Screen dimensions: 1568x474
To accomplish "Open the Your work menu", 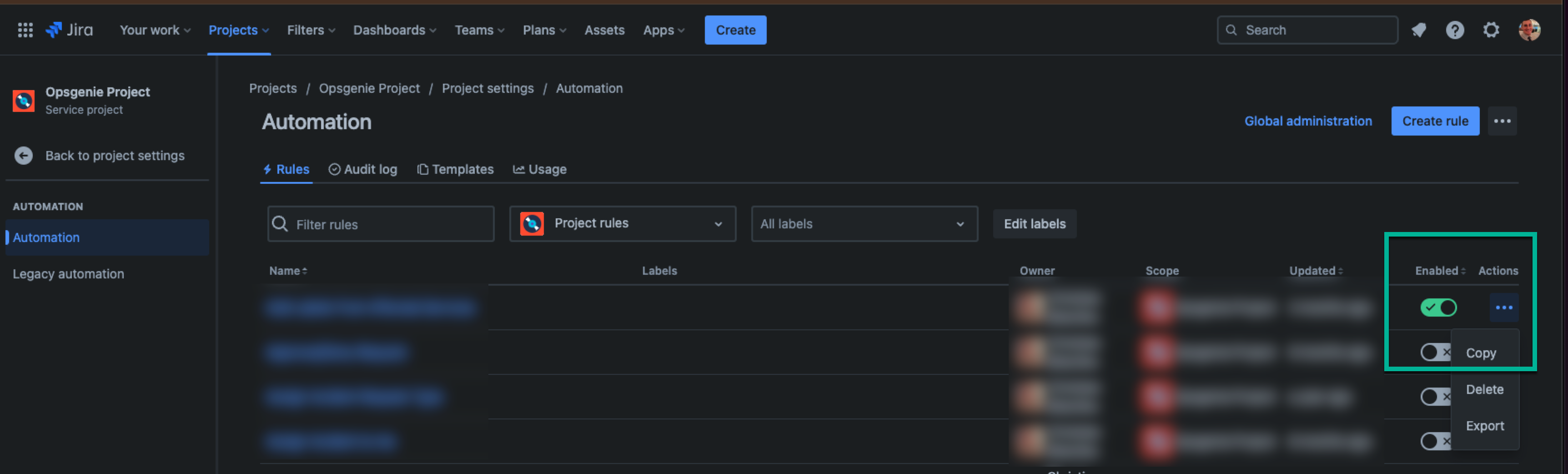I will [155, 30].
